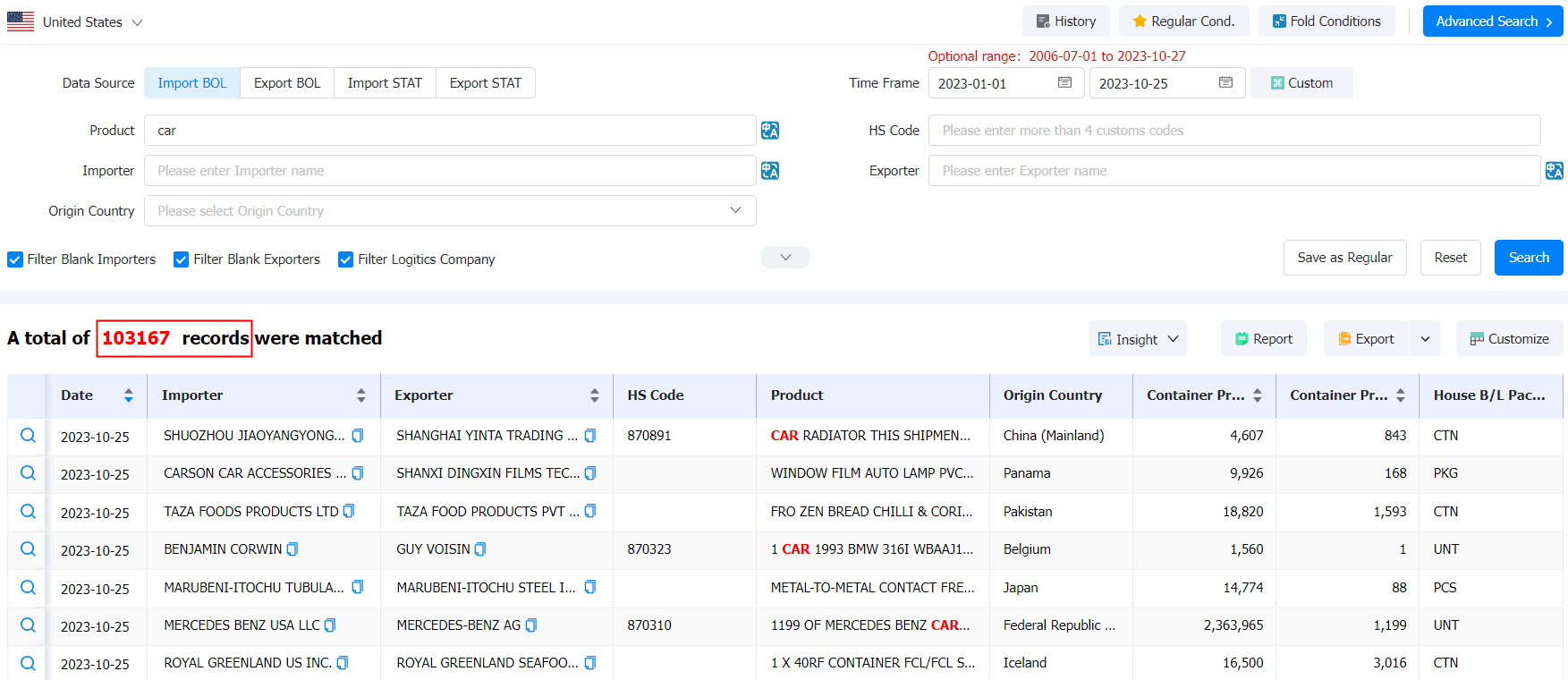
Task: Open end date calendar icon
Action: click(x=1225, y=82)
